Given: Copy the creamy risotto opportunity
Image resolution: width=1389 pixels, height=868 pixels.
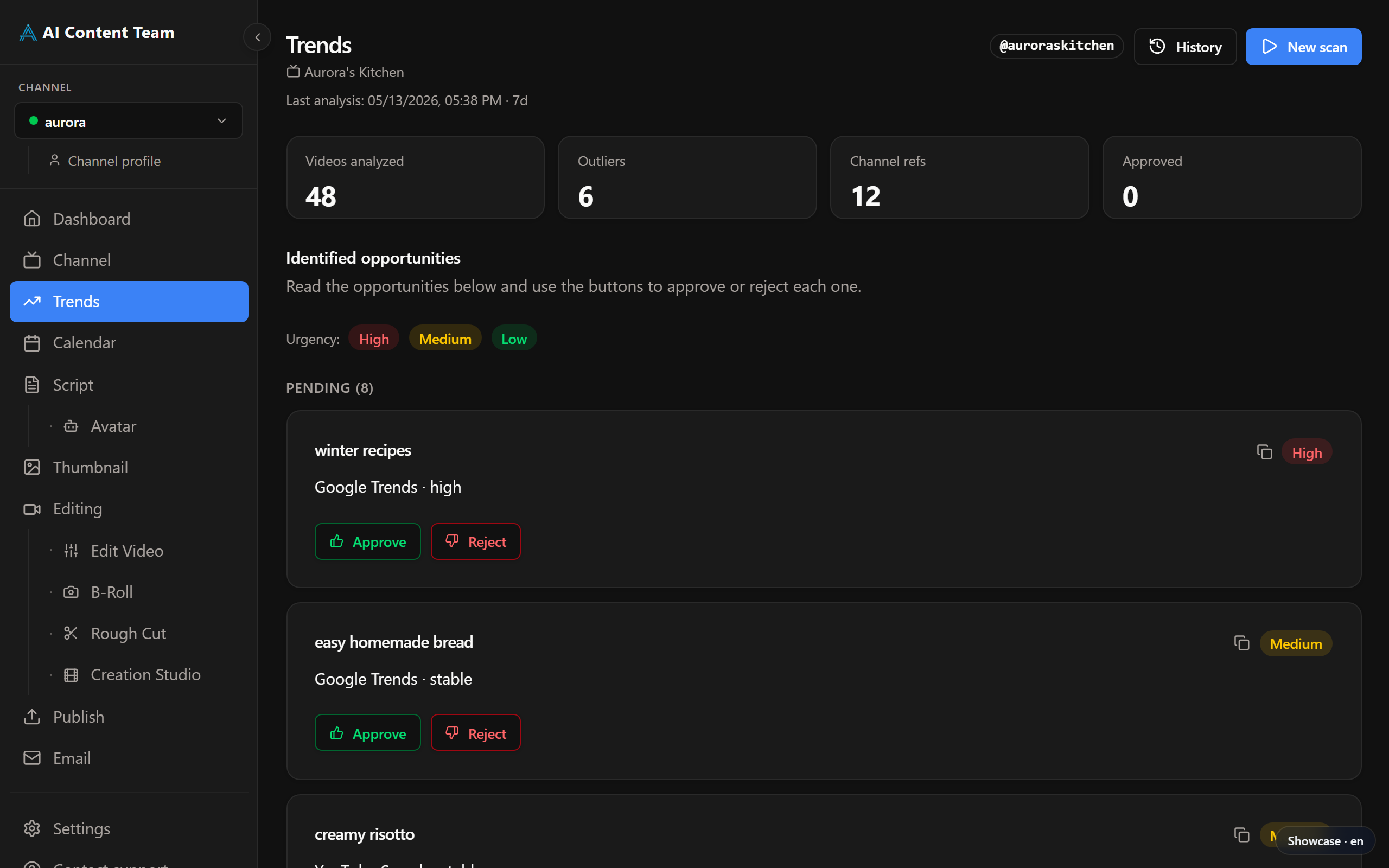Looking at the screenshot, I should pos(1241,835).
